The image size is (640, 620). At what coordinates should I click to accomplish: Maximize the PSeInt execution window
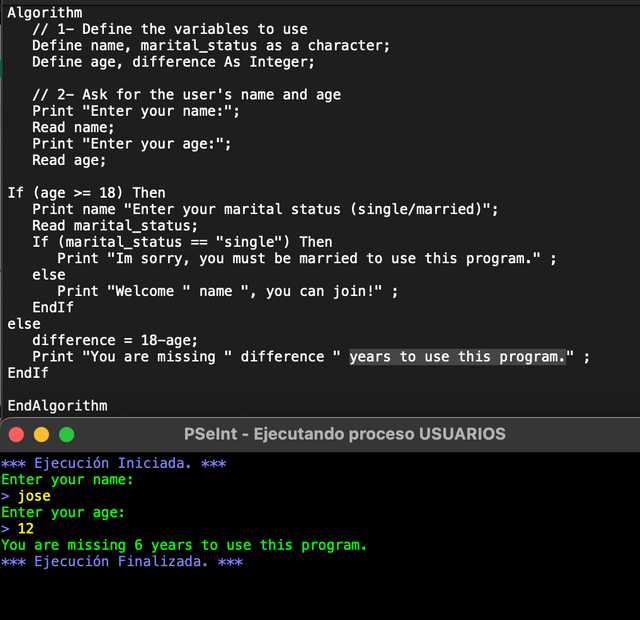67,434
